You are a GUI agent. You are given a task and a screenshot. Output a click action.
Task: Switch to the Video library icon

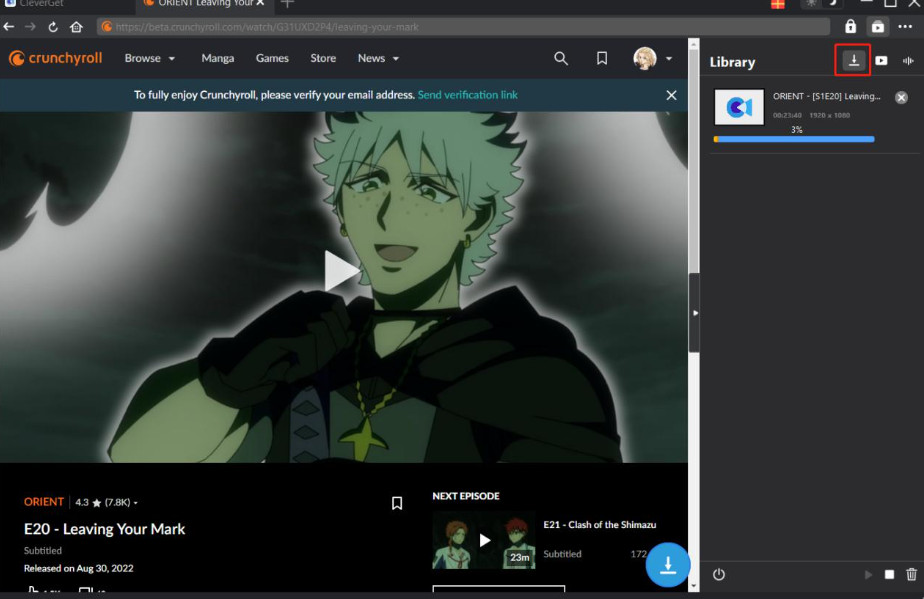[x=881, y=61]
